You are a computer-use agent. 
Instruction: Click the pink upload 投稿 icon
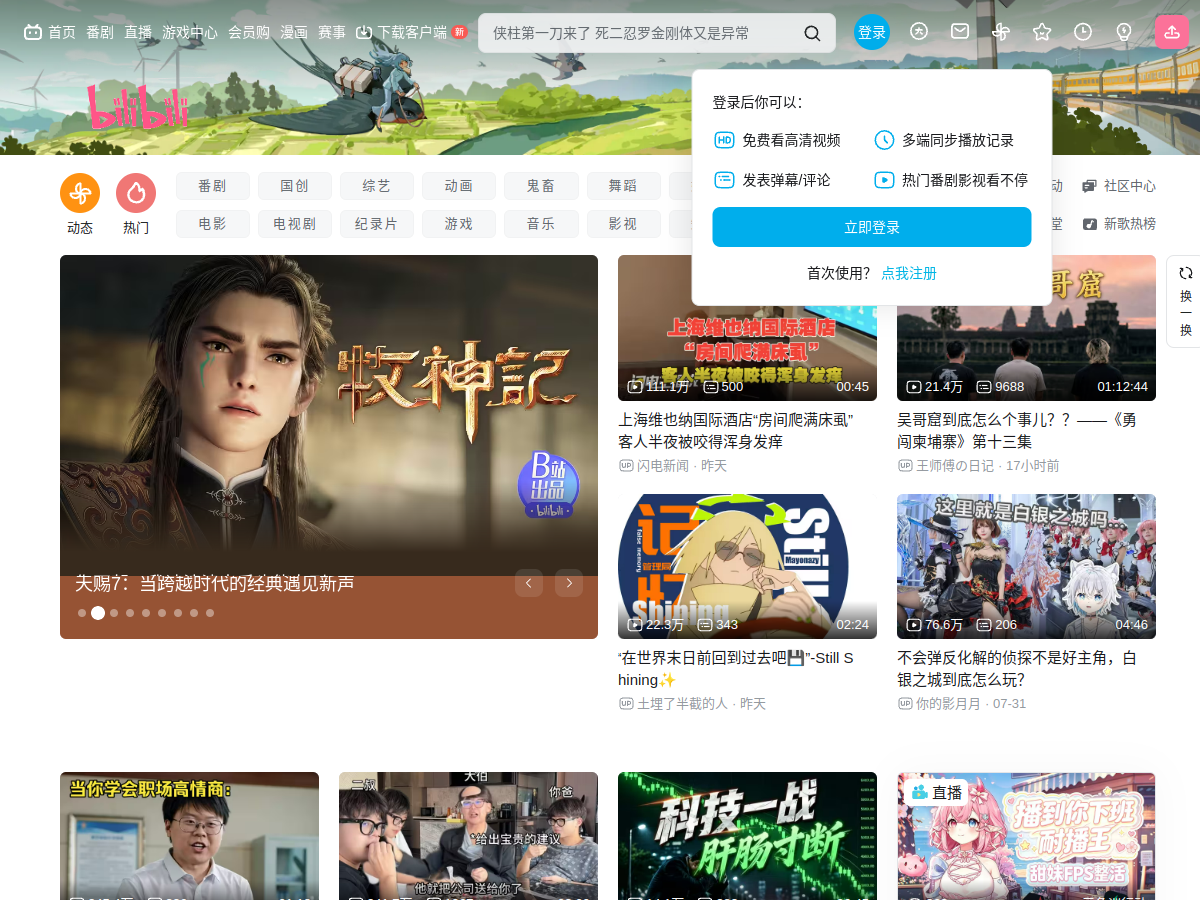point(1172,32)
